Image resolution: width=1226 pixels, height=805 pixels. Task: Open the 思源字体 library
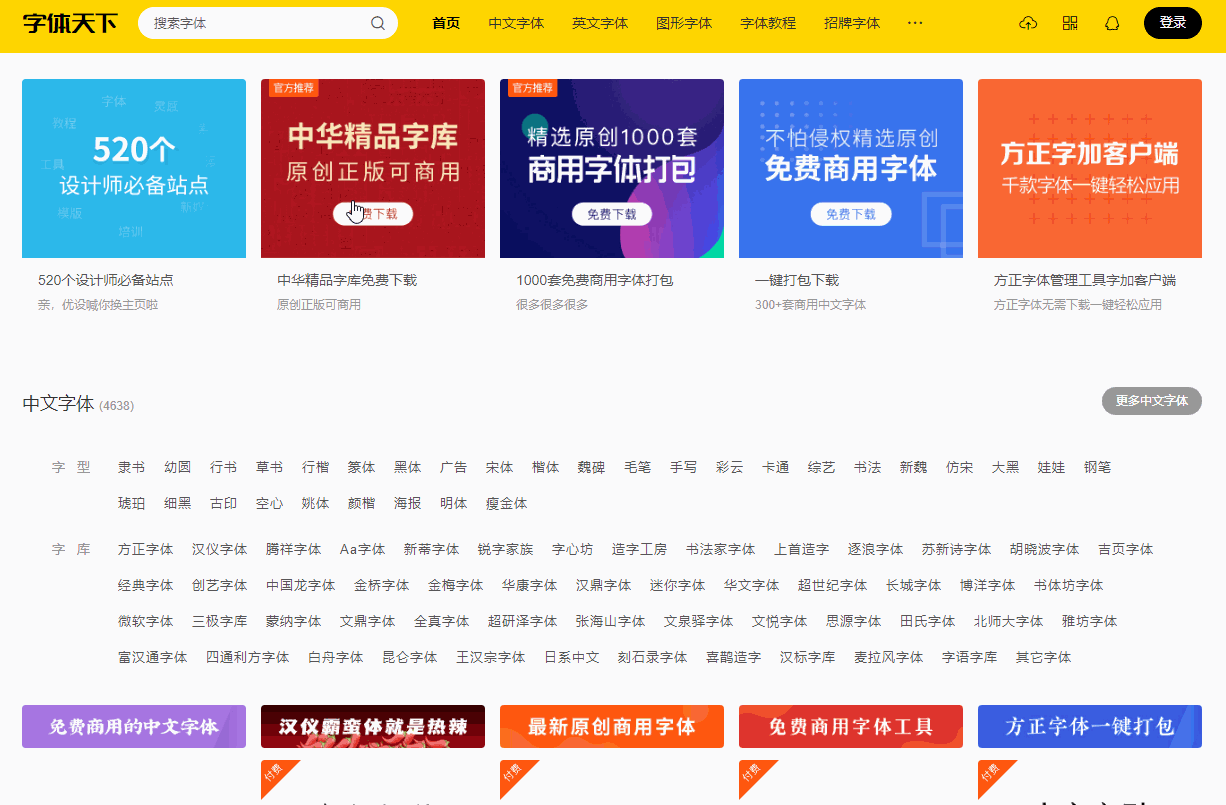pos(853,621)
